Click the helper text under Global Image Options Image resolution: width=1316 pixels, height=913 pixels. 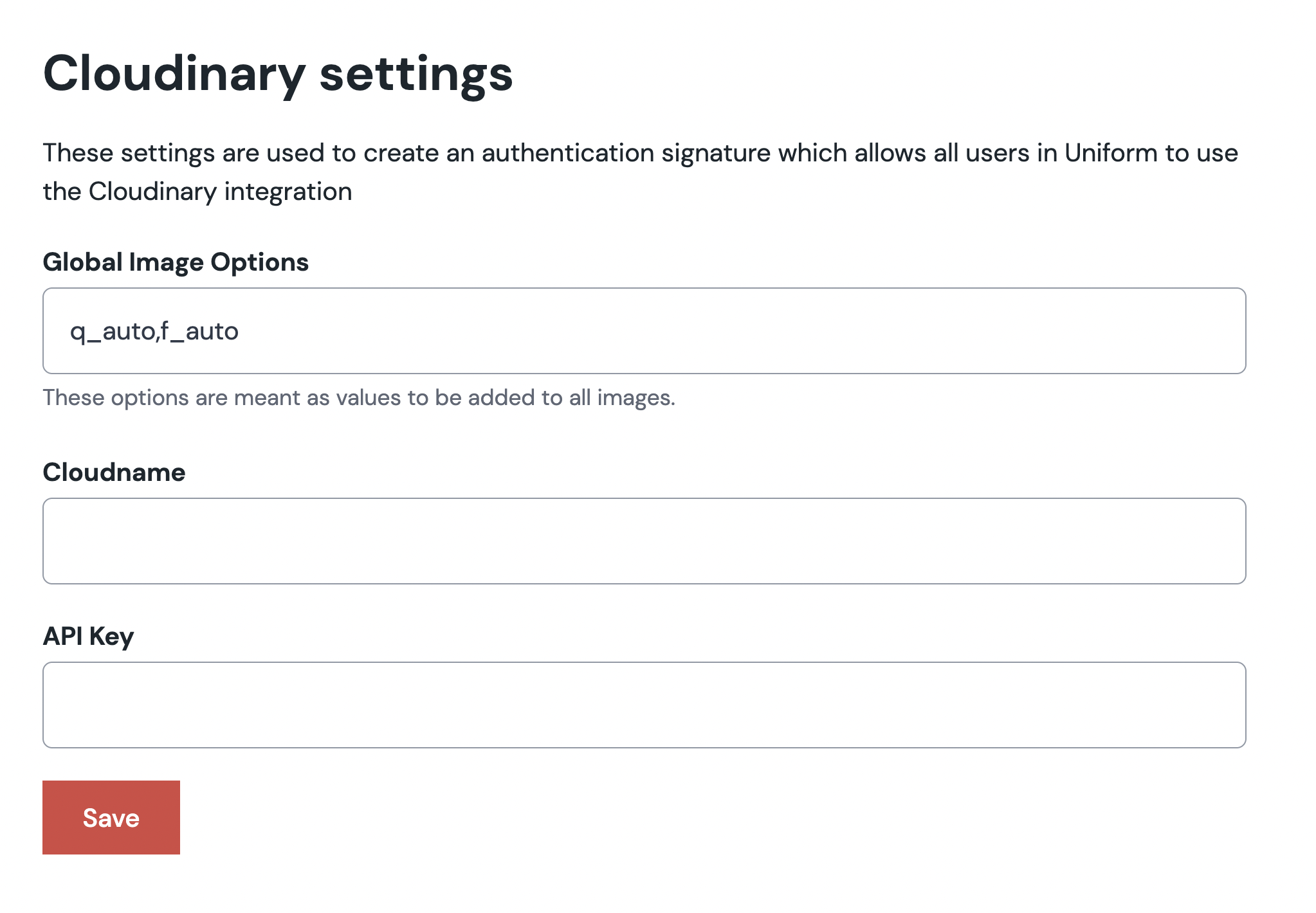[x=359, y=398]
